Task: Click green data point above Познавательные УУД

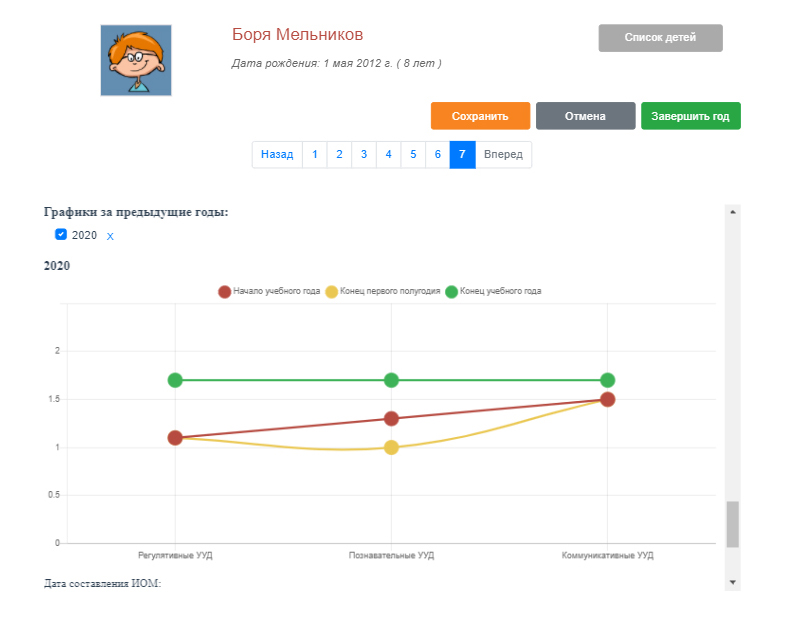Action: [391, 380]
